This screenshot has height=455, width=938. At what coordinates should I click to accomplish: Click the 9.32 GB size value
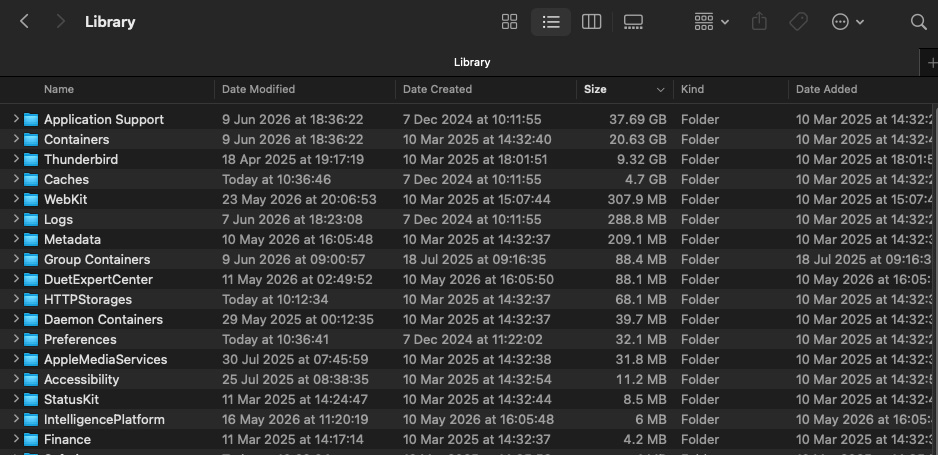641,160
